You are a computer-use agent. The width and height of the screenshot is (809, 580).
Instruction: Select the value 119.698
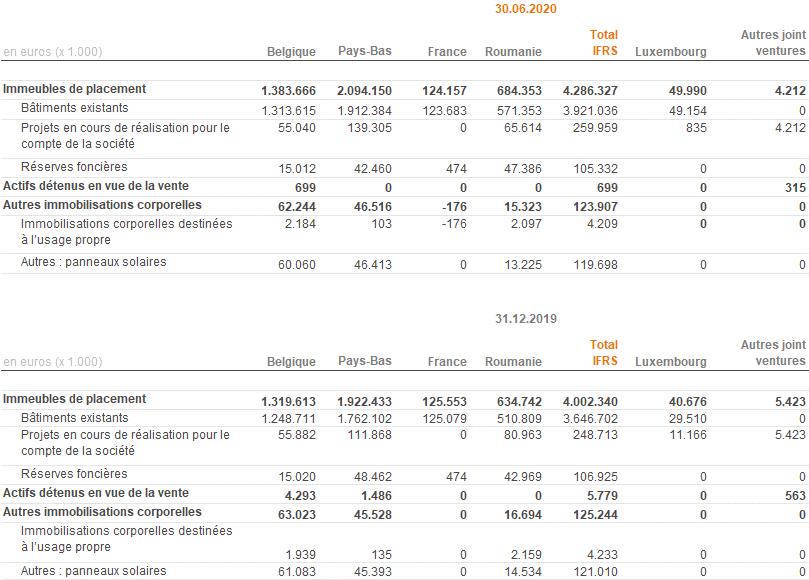click(595, 265)
